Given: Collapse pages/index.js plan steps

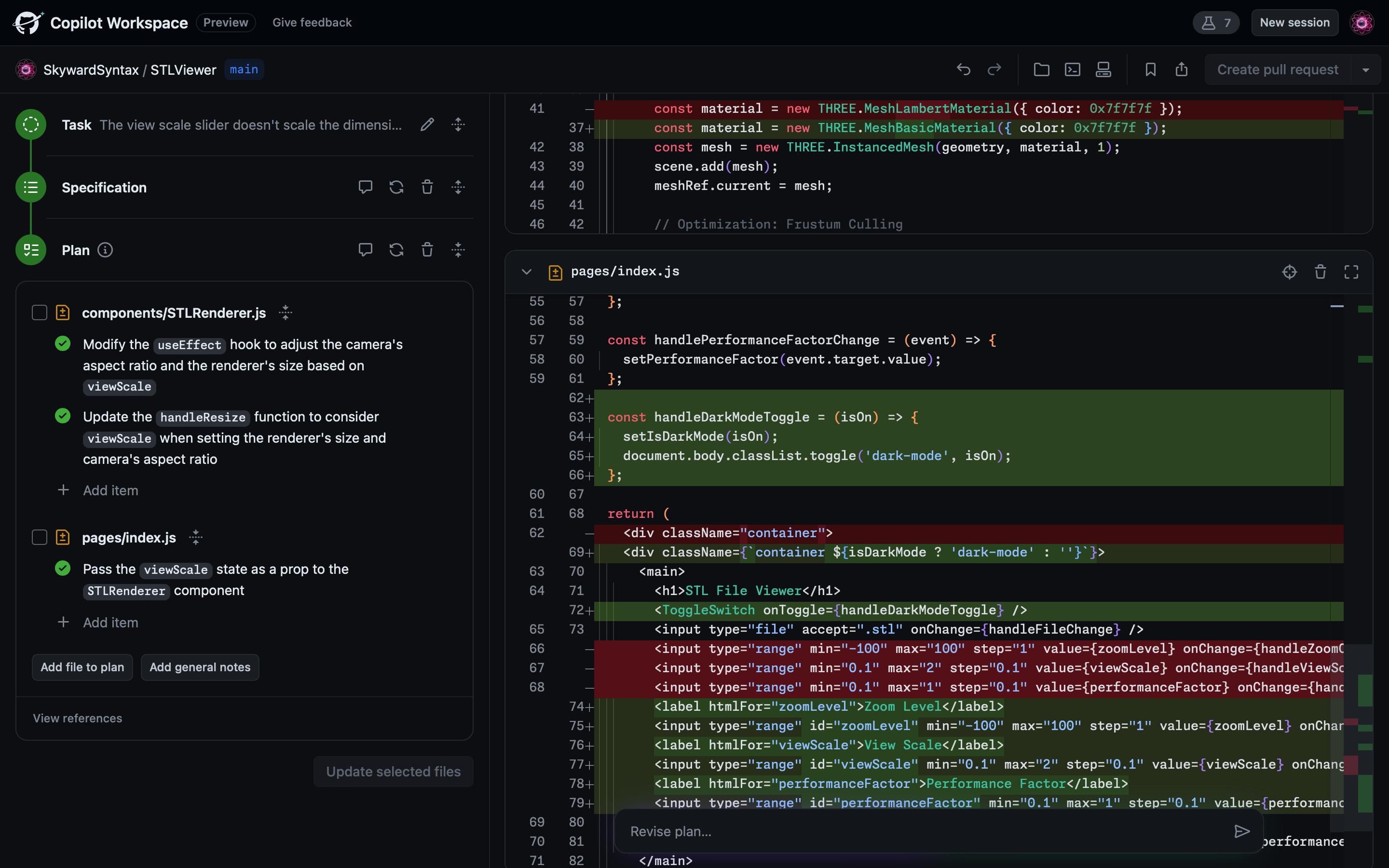Looking at the screenshot, I should click(196, 537).
